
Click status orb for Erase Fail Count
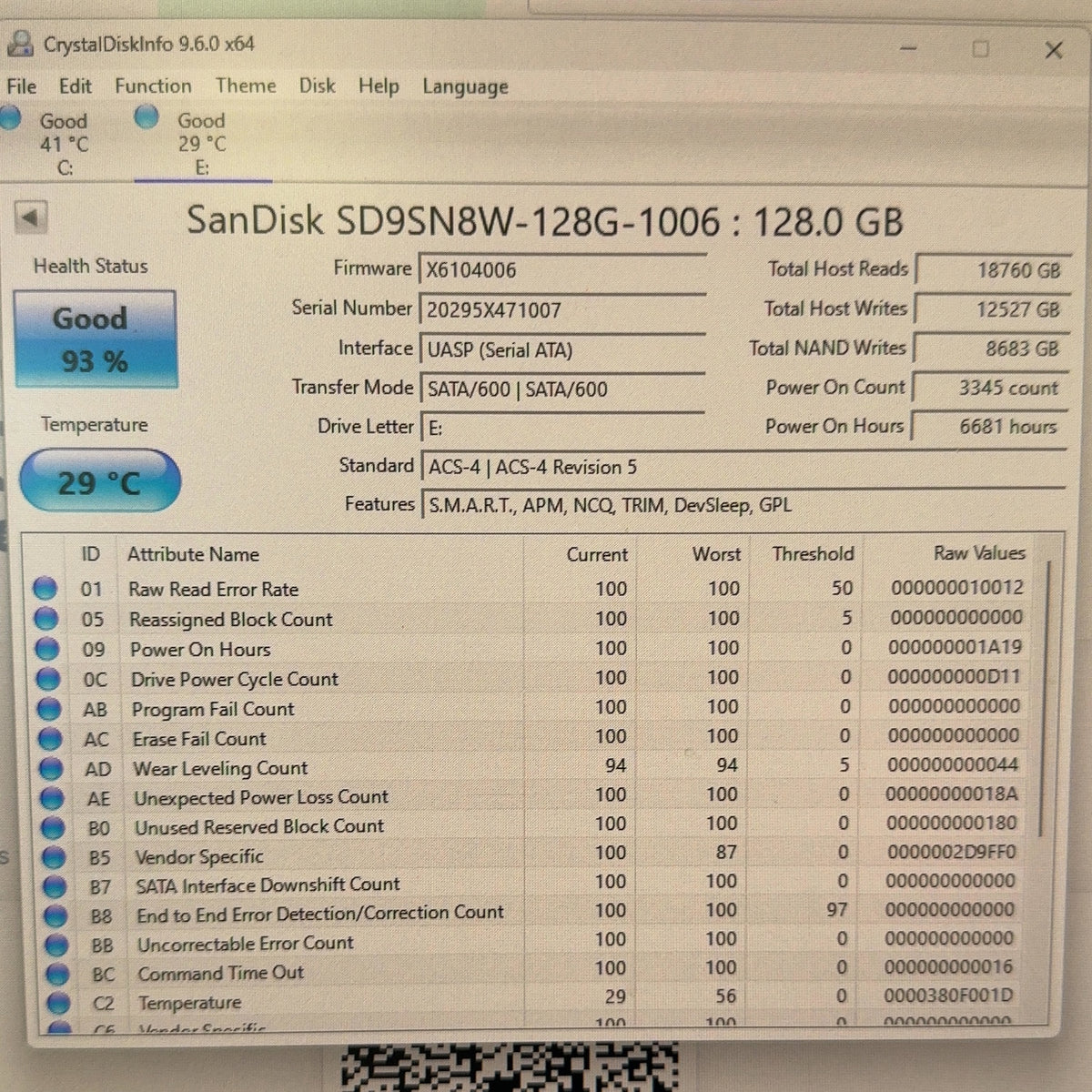(49, 739)
